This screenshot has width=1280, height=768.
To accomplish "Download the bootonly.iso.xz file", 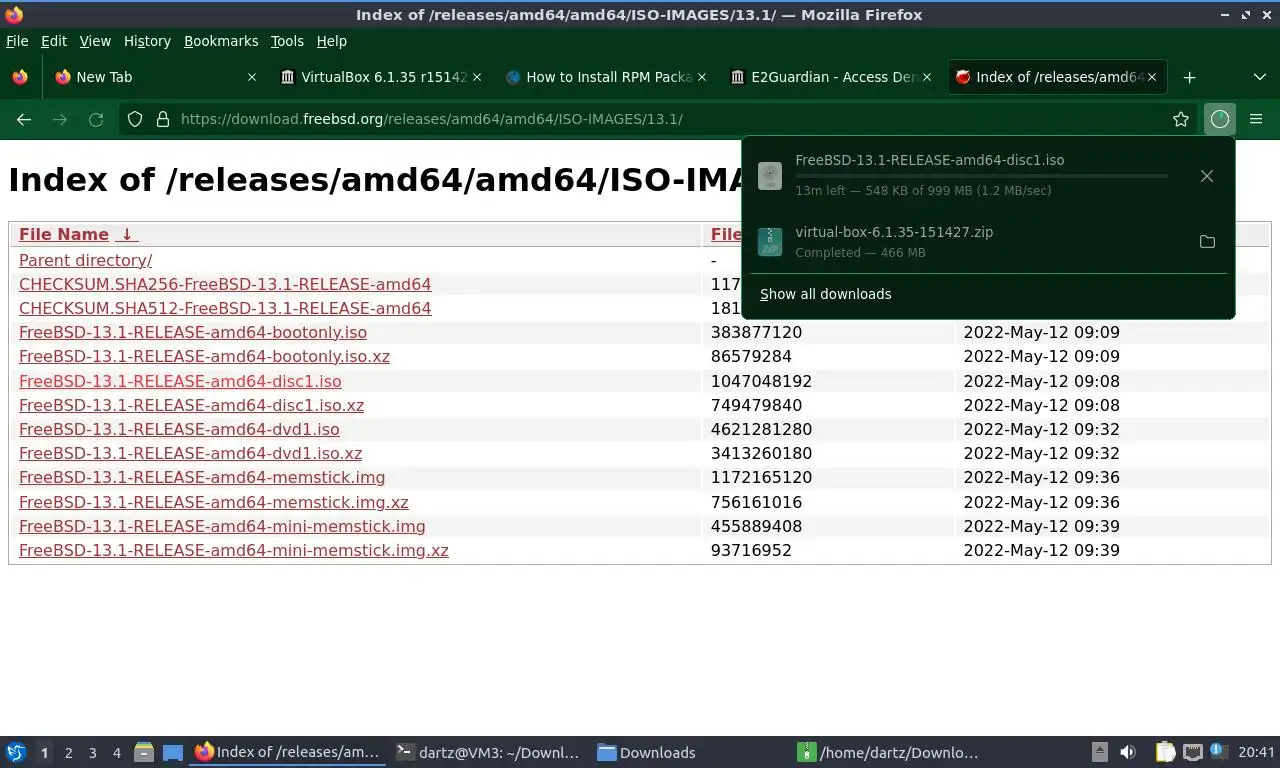I will (x=204, y=356).
